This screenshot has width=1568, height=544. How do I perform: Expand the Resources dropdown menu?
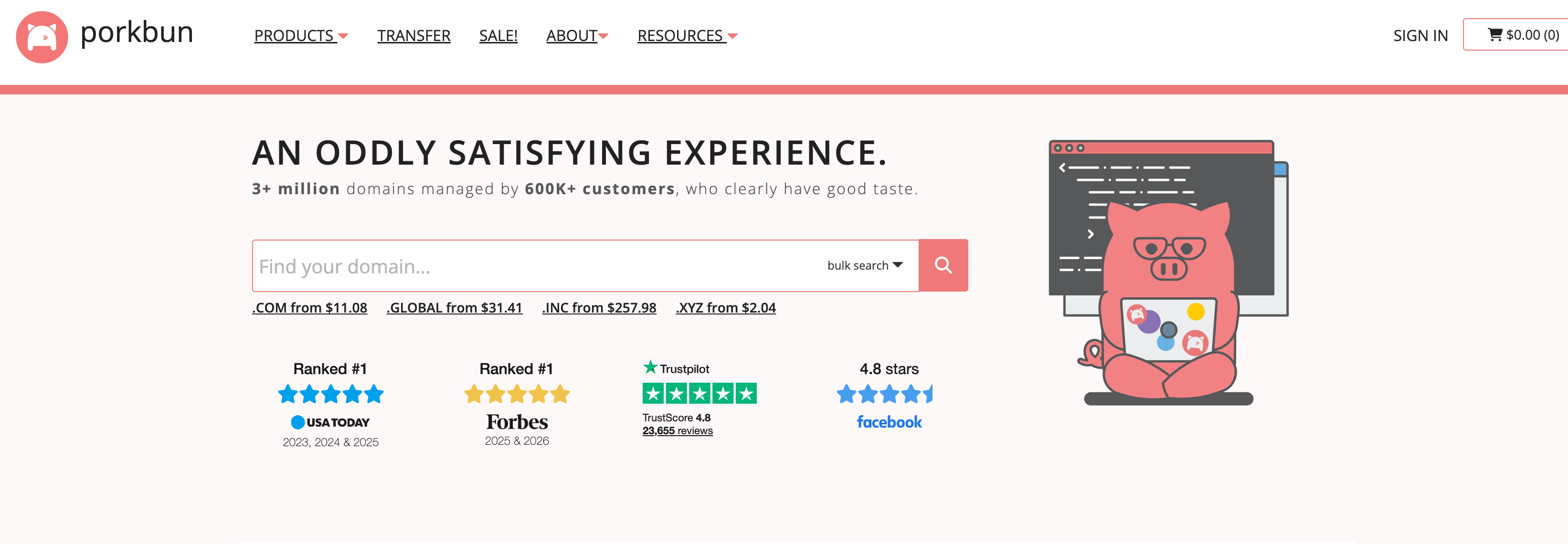coord(687,36)
